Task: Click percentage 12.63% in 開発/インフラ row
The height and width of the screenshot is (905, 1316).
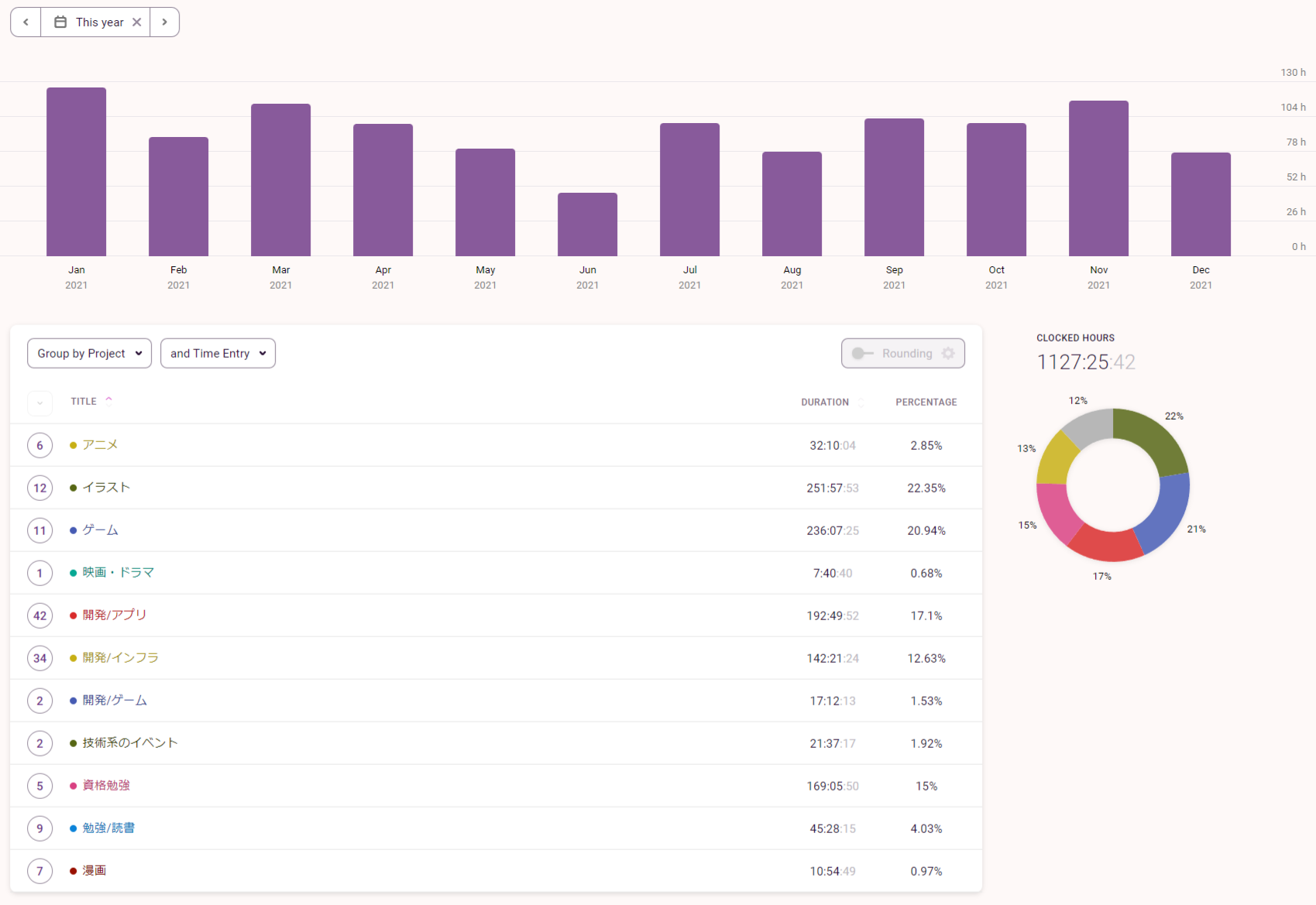Action: [926, 658]
